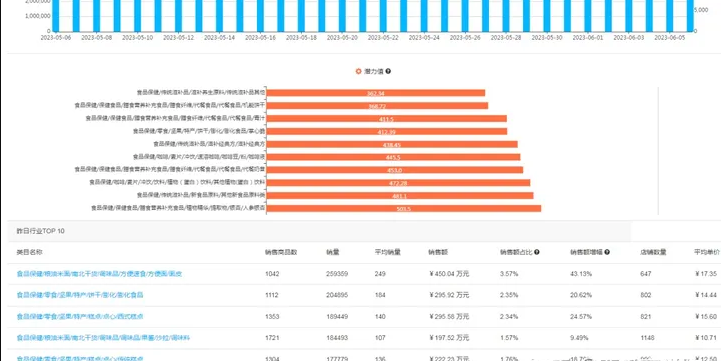The height and width of the screenshot is (361, 721).
Task: Click the 503.5 potential value bar
Action: 404,208
